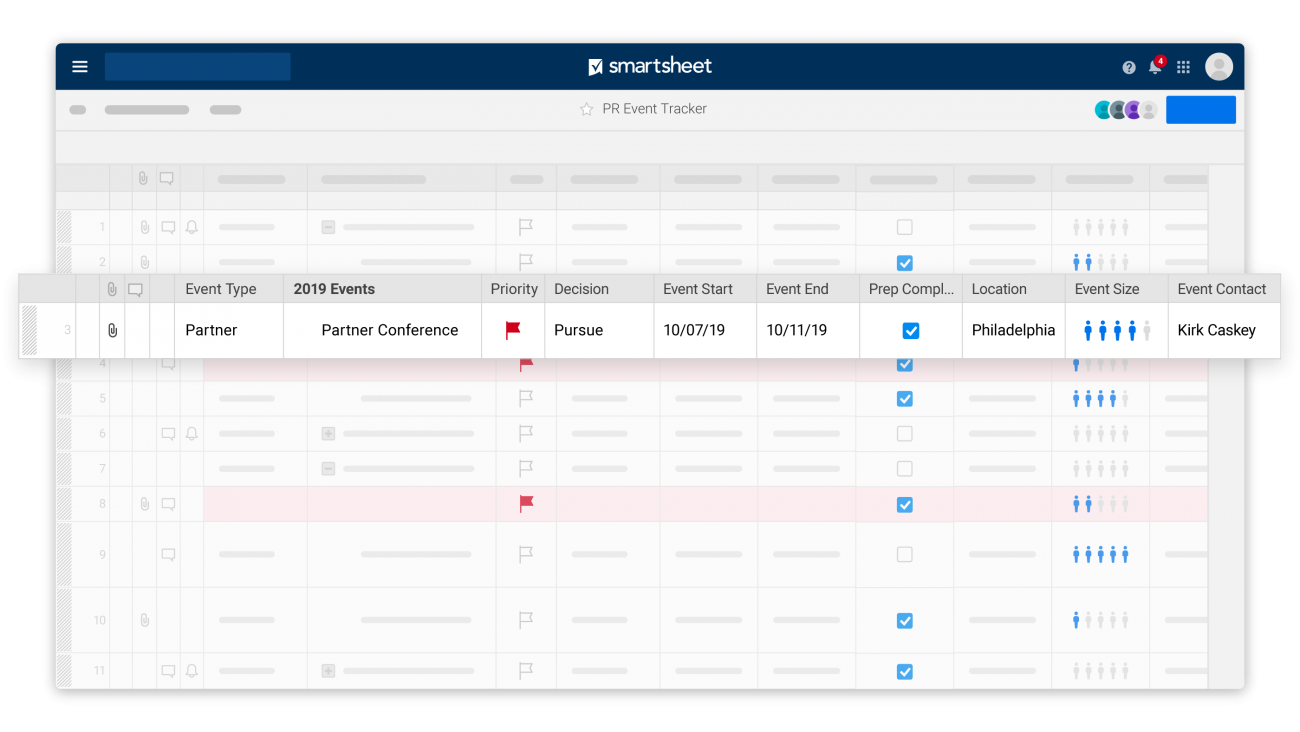Open the comment icon on row 4
This screenshot has height=732, width=1300.
(168, 364)
